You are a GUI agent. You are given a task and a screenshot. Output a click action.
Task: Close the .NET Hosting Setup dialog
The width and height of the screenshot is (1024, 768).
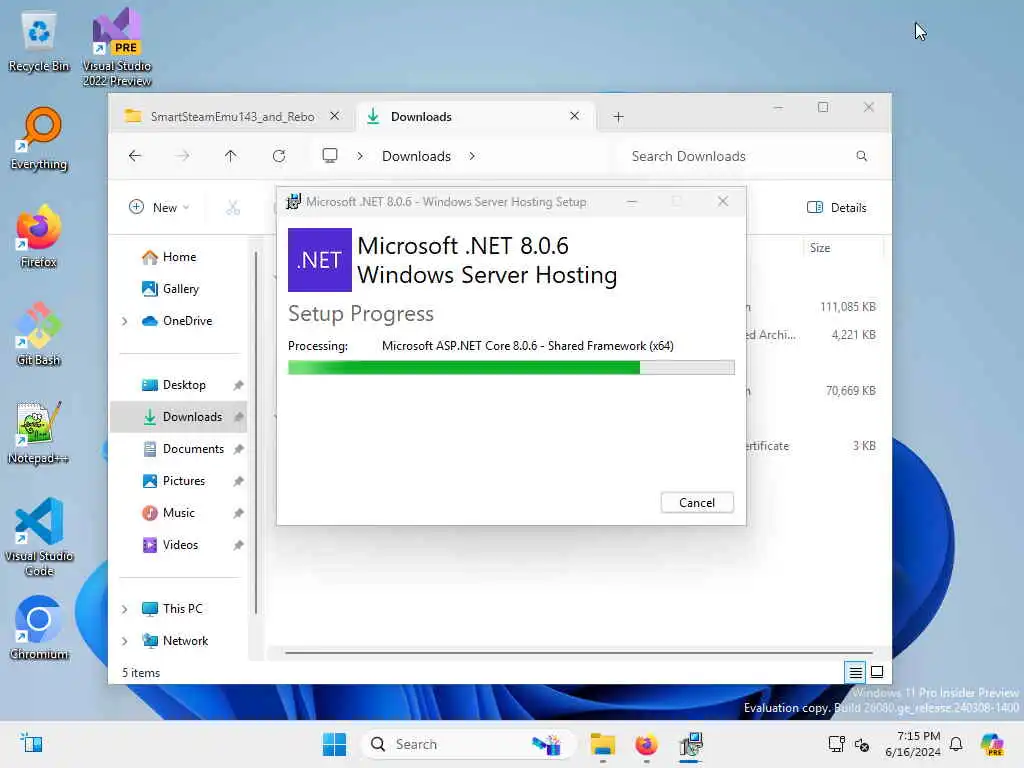tap(723, 201)
